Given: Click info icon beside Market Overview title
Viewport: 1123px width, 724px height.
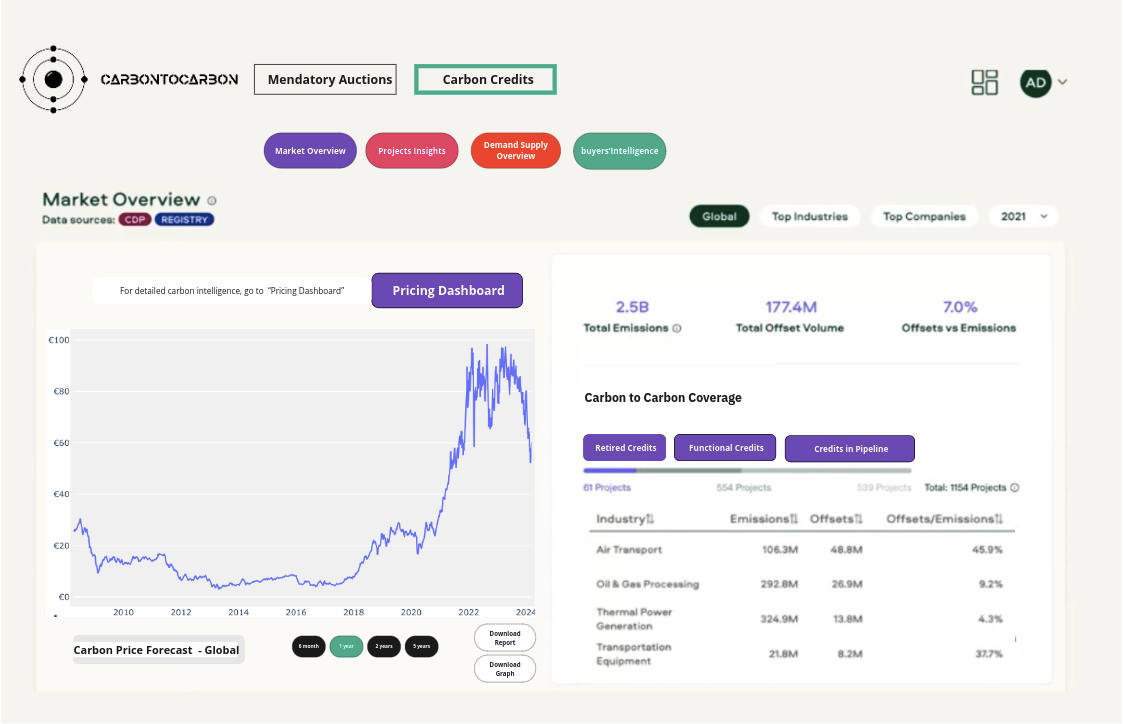Looking at the screenshot, I should pos(212,200).
